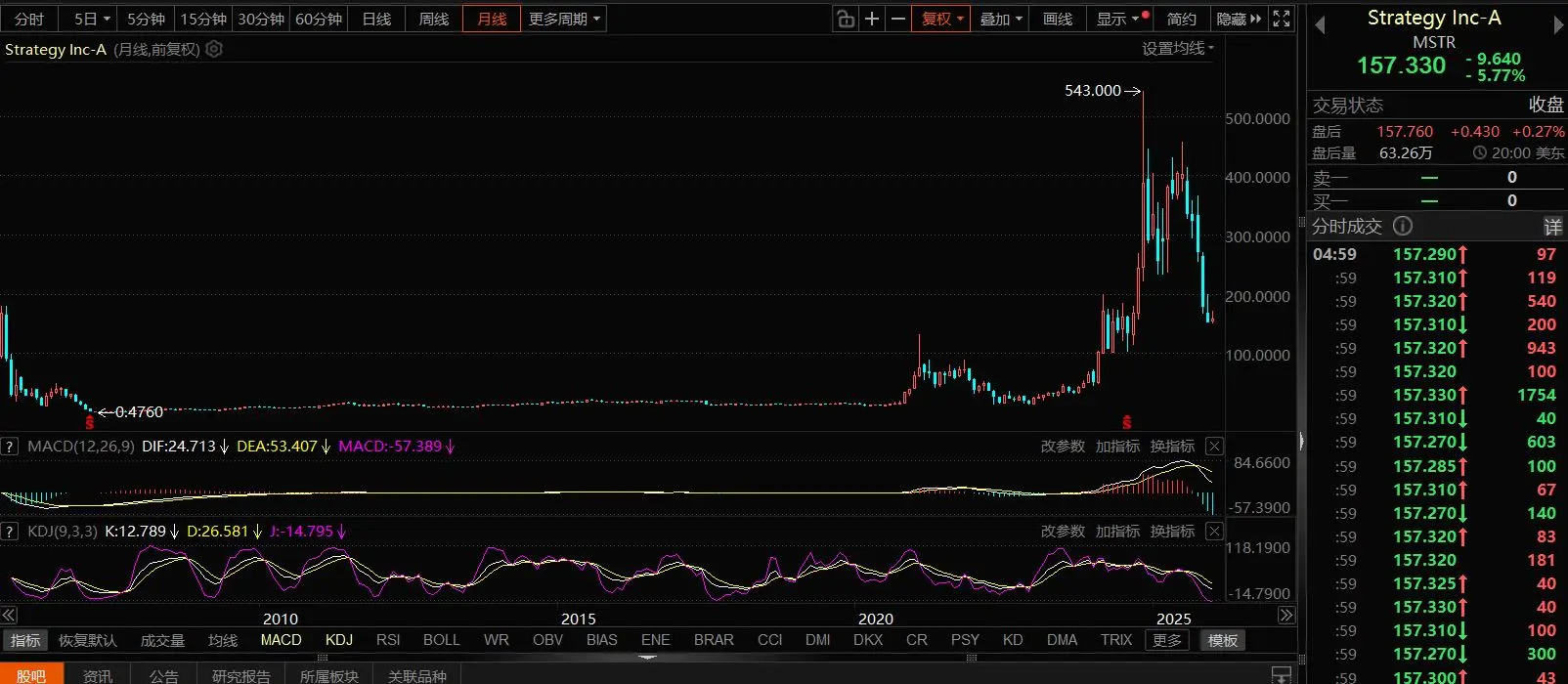Toggle KDJ indicator on
Viewport: 1568px width, 684px height.
(339, 640)
